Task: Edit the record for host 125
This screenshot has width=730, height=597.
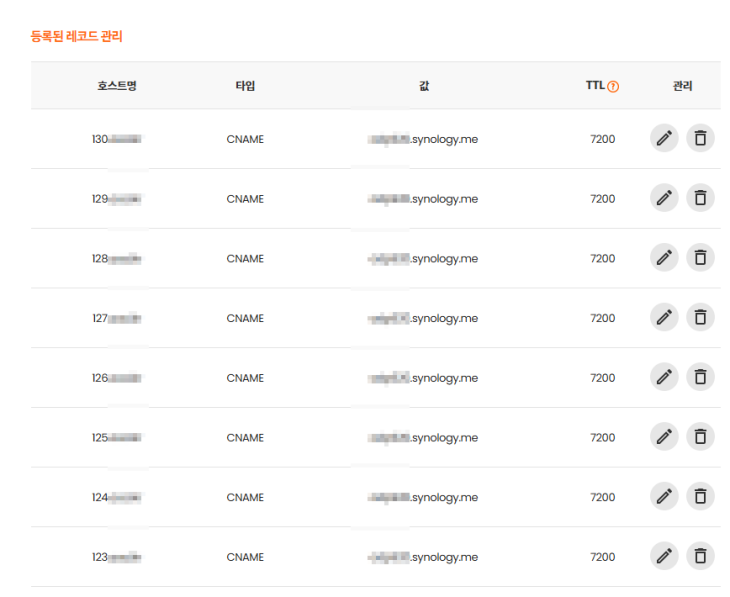Action: coord(664,437)
